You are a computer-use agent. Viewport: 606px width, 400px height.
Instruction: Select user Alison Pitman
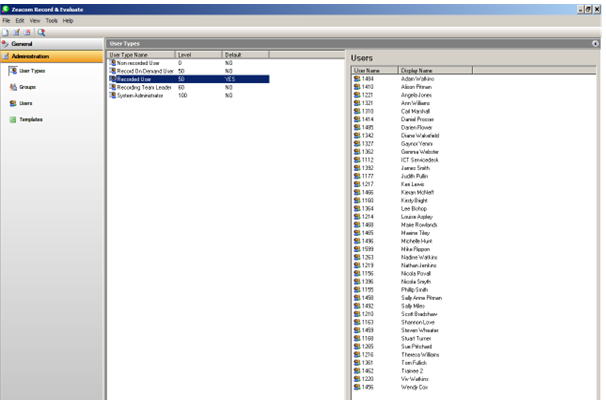pos(416,87)
